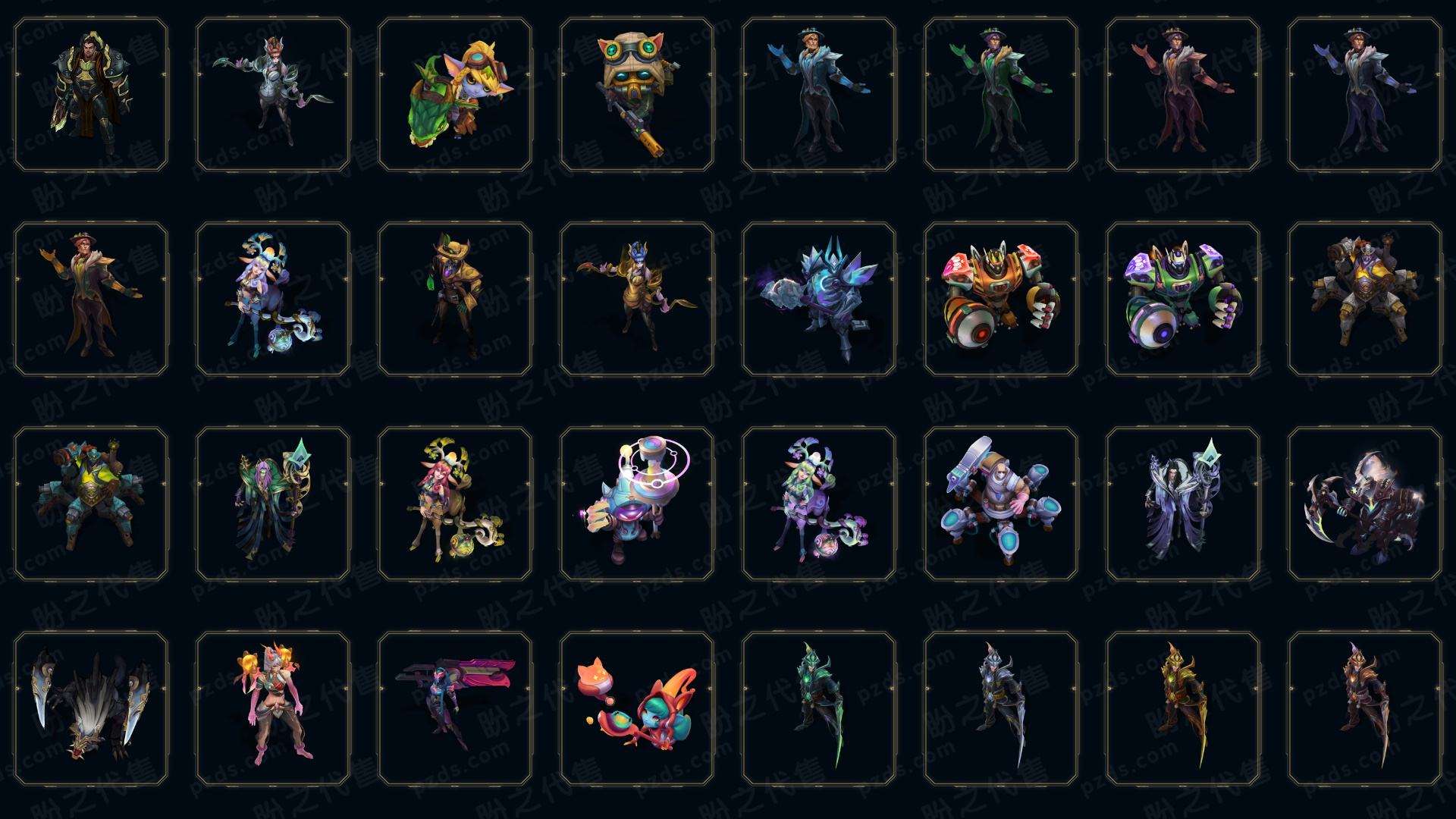Select the goggle-wearing cat head with gun
This screenshot has width=1456, height=819.
click(637, 95)
